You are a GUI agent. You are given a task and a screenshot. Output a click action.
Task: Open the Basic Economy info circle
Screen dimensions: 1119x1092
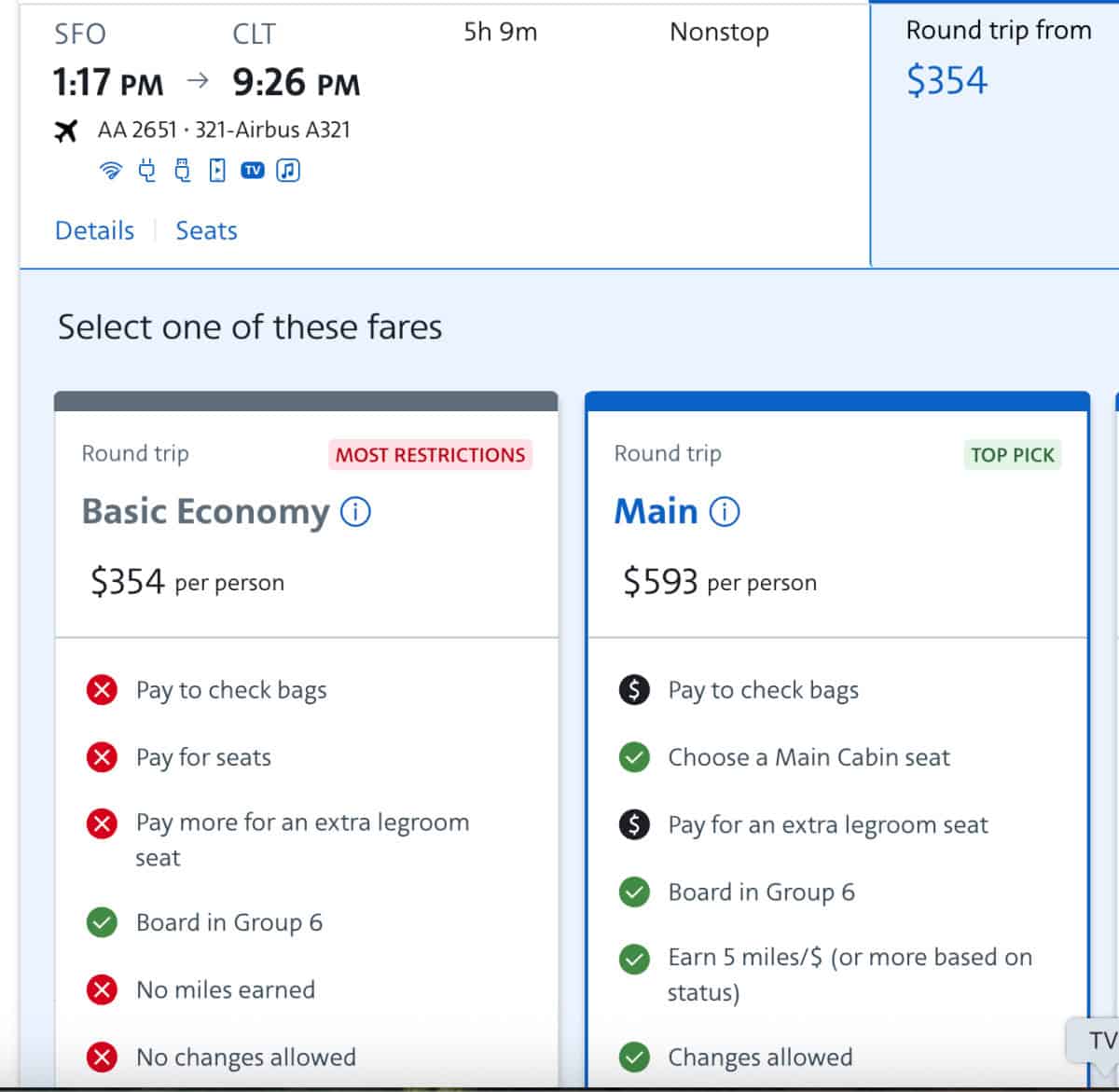click(x=355, y=511)
